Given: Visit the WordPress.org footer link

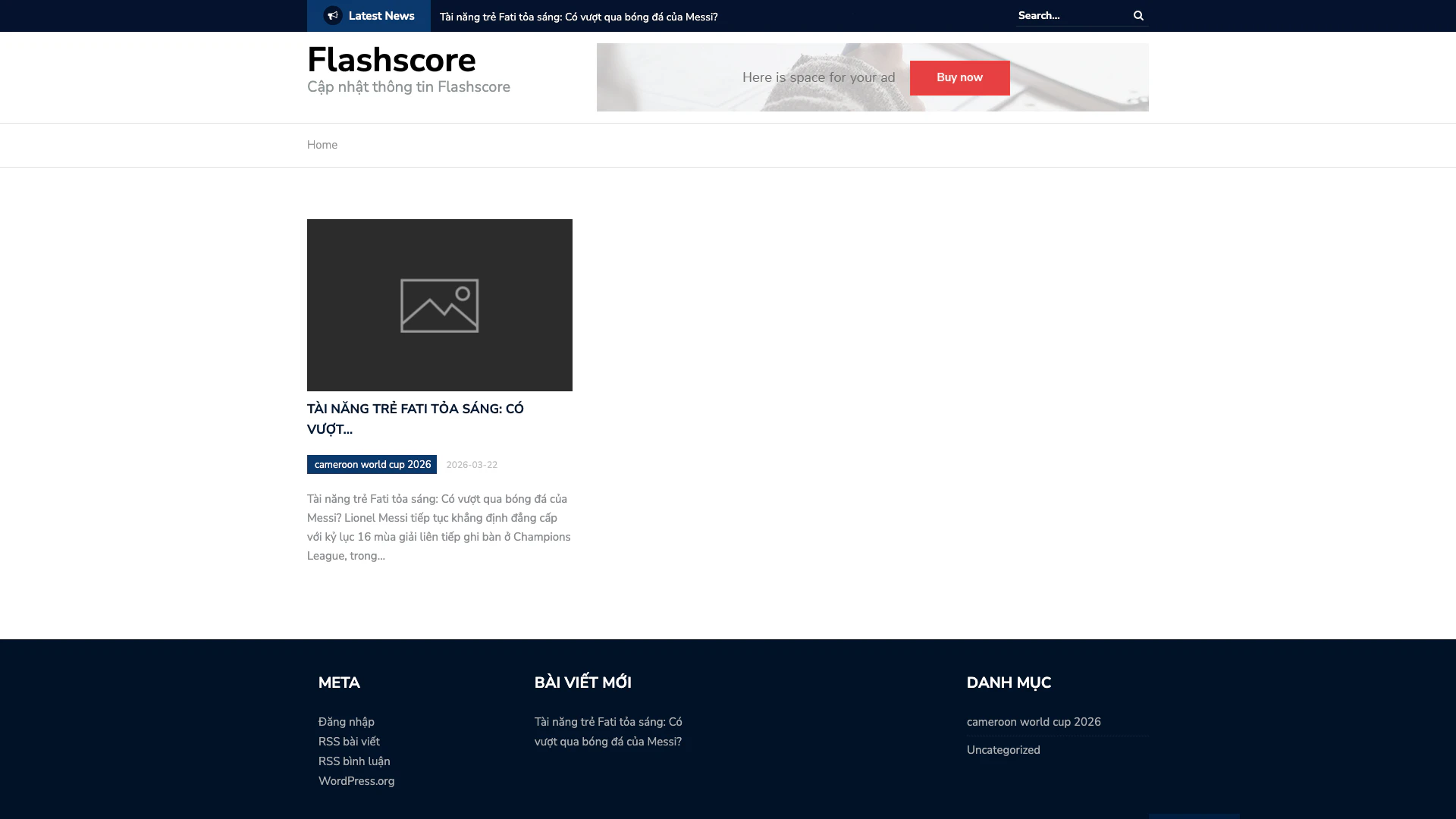Looking at the screenshot, I should coord(356,781).
